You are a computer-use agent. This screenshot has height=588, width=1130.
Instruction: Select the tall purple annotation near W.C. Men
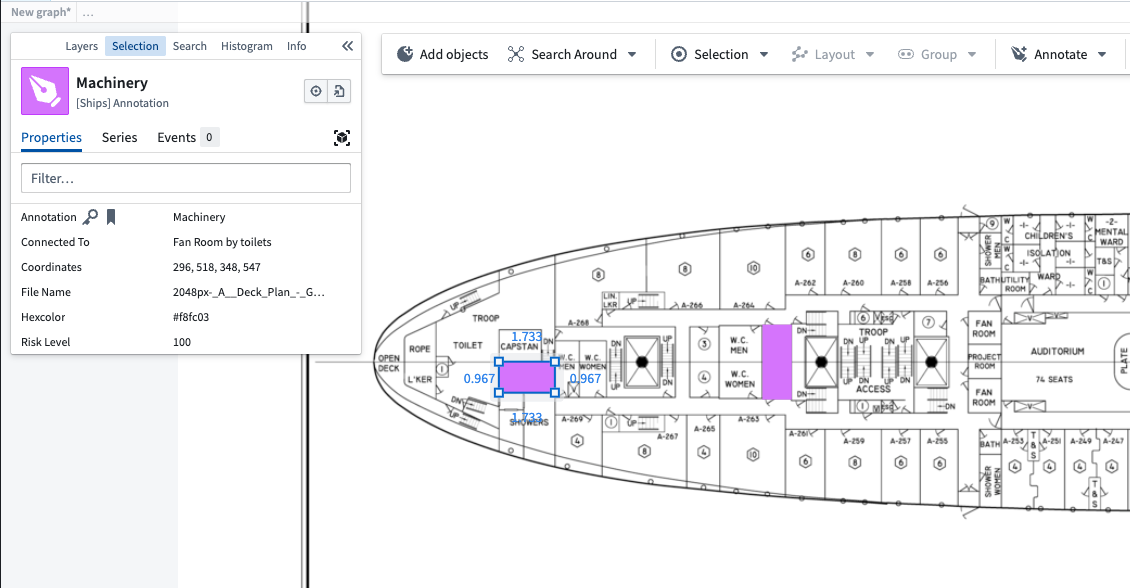(x=776, y=362)
